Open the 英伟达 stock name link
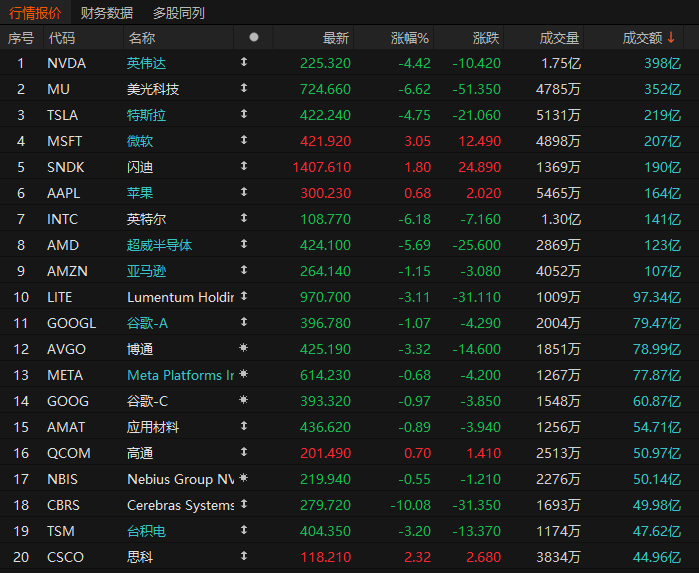This screenshot has height=573, width=699. coord(146,63)
